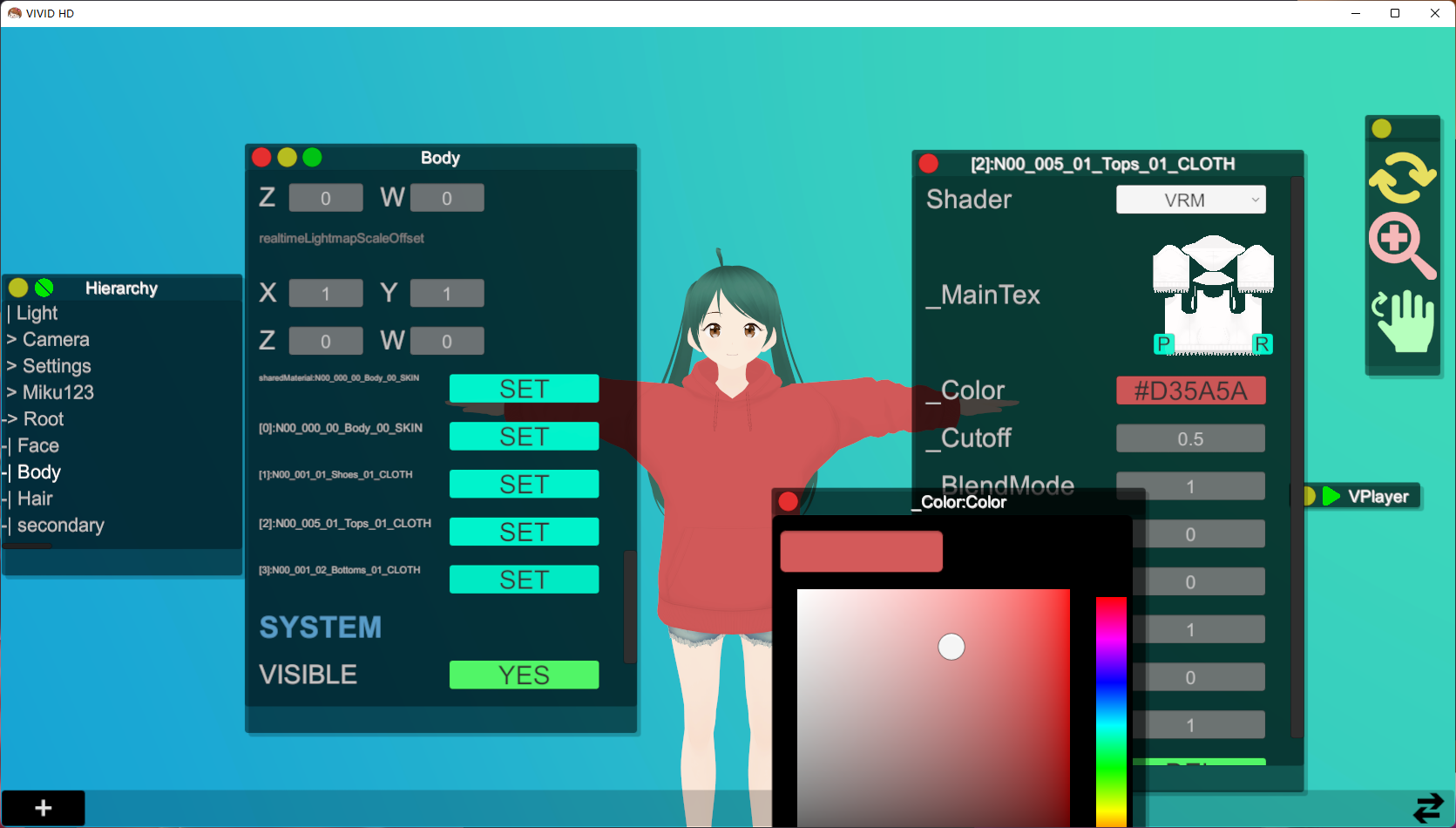Open the Shader VRM dropdown
Image resolution: width=1456 pixels, height=828 pixels.
(1191, 200)
